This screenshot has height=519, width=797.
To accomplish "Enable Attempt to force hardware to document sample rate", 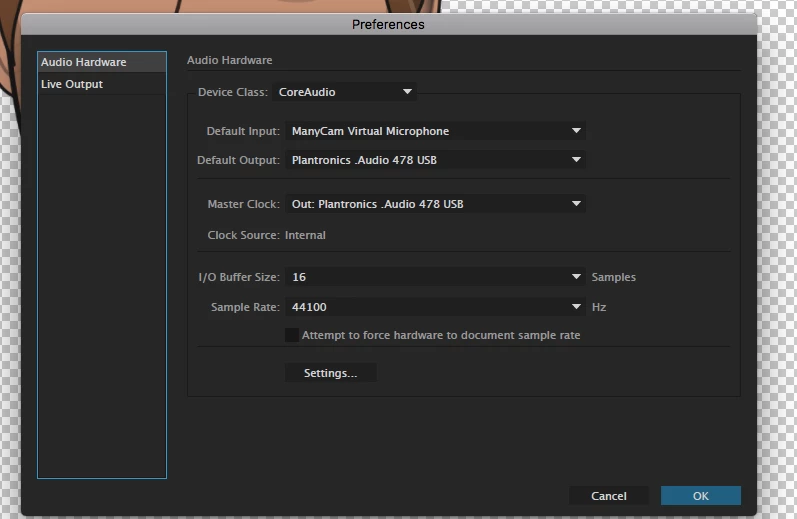I will point(292,335).
